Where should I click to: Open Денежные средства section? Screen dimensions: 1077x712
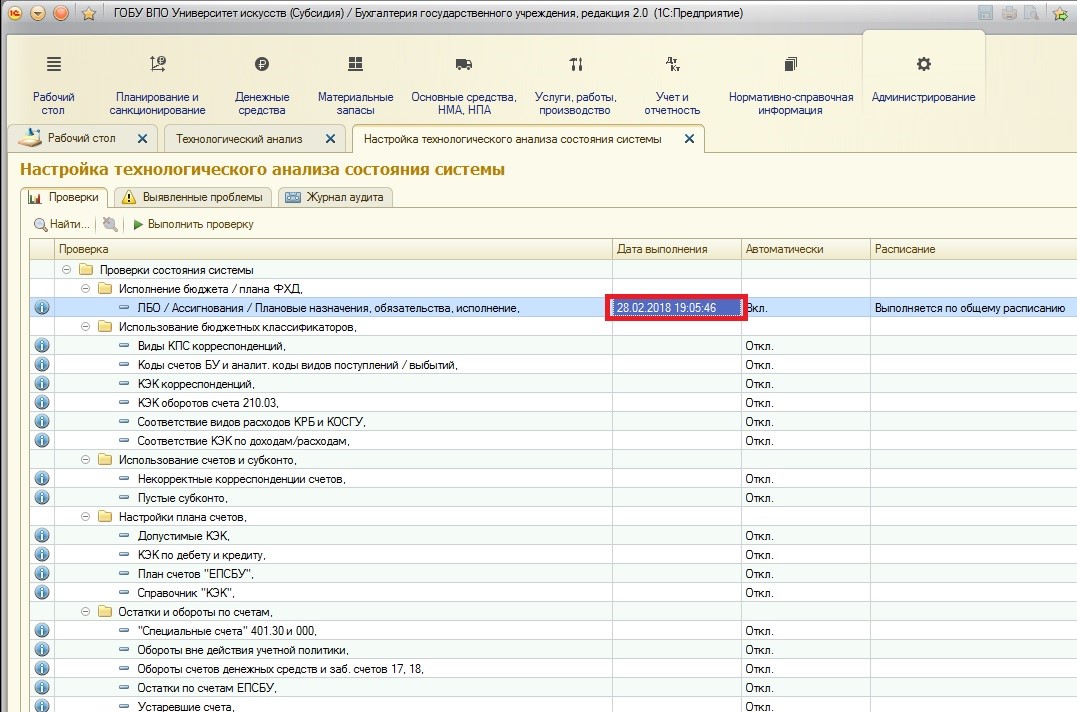262,66
